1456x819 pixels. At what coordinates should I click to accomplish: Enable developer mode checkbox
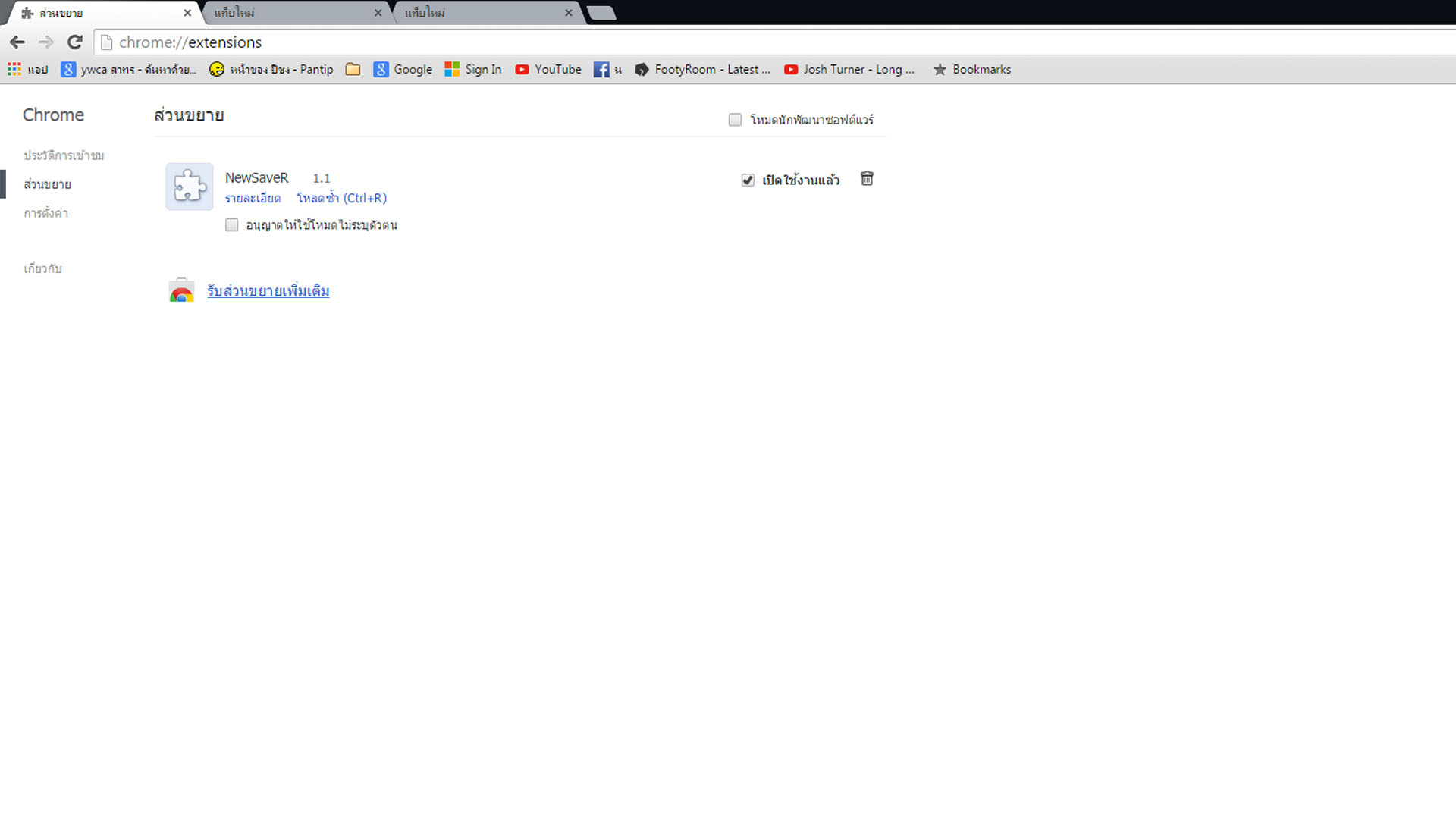coord(735,120)
